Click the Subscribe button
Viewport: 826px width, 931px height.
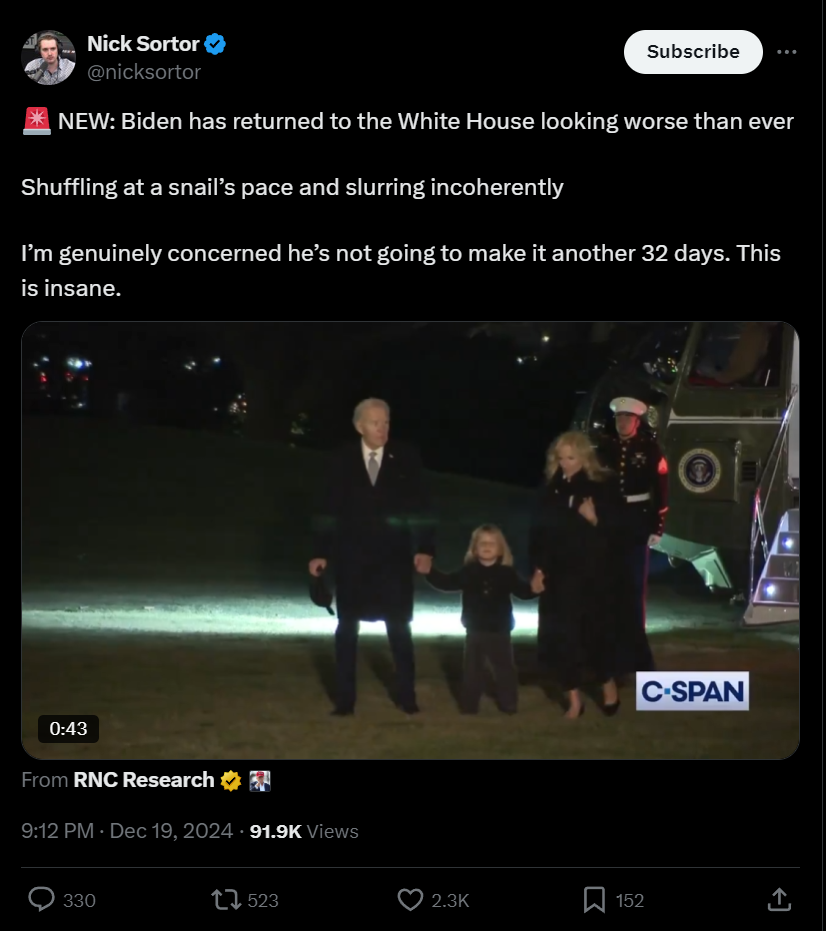tap(693, 52)
